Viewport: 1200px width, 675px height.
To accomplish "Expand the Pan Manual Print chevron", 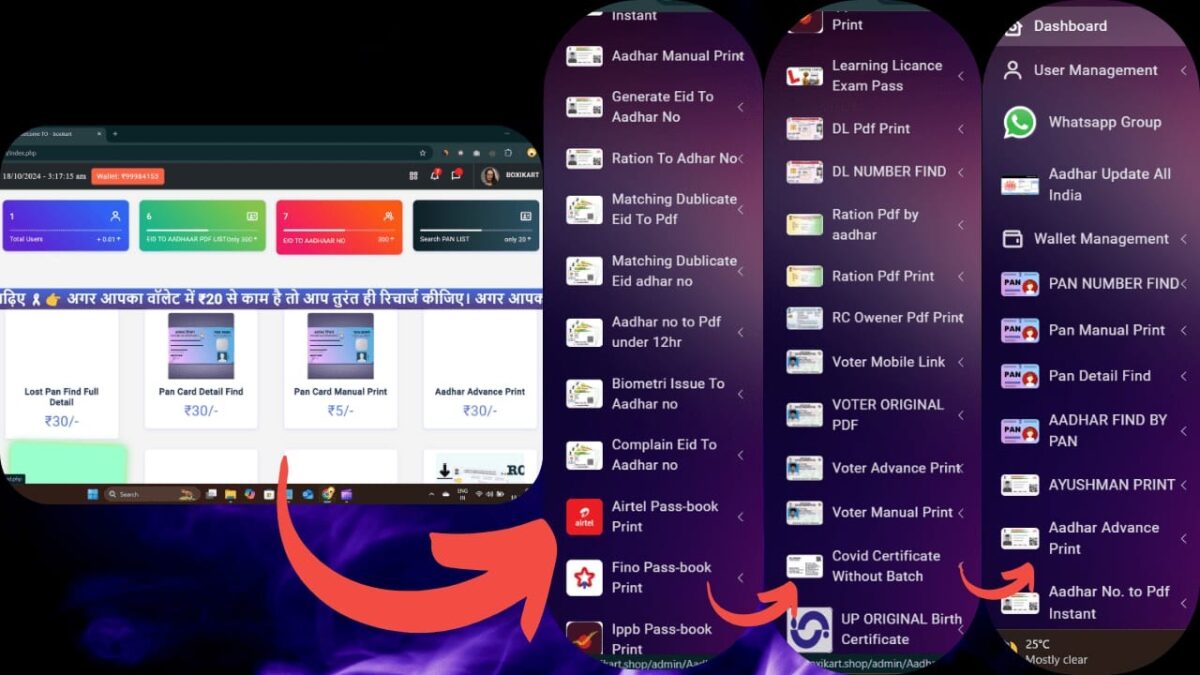I will tap(1184, 330).
